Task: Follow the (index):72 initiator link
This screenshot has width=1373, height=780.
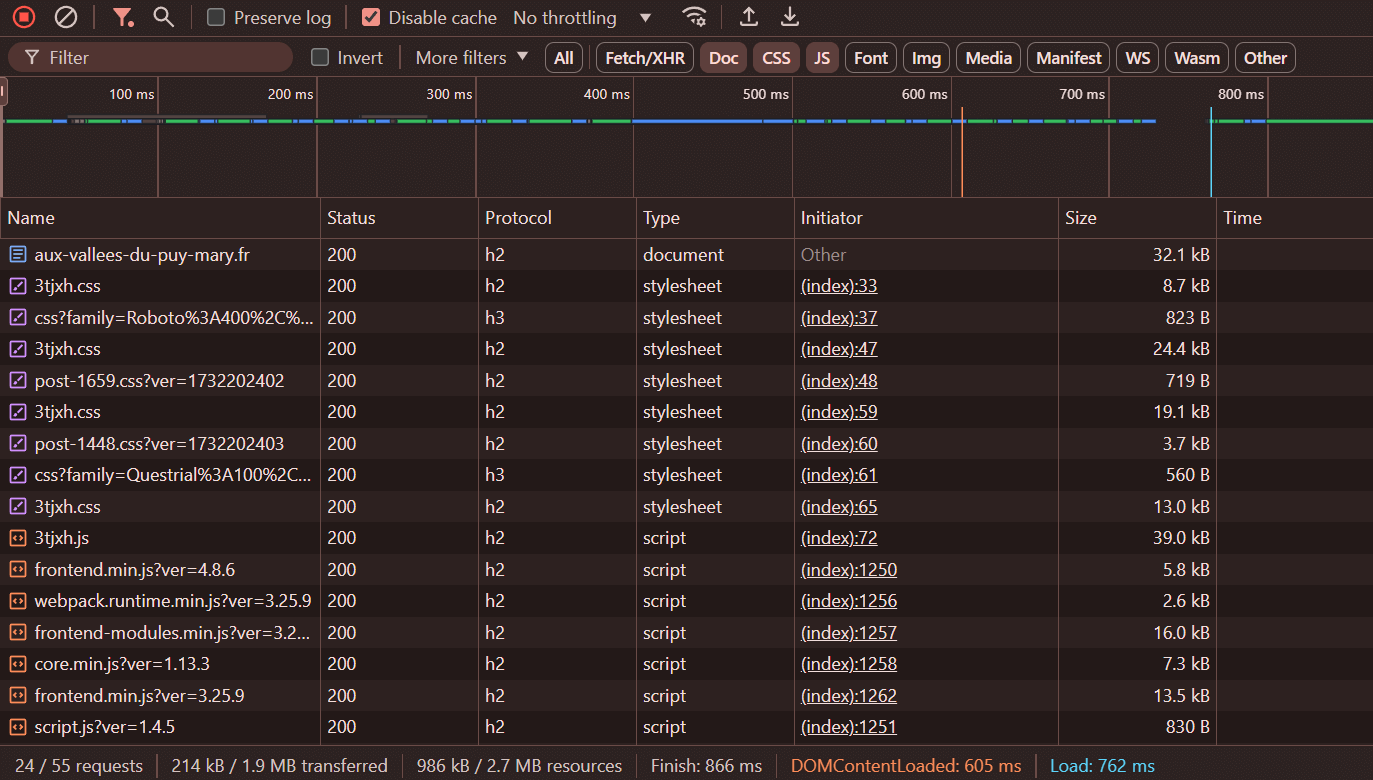Action: click(839, 538)
